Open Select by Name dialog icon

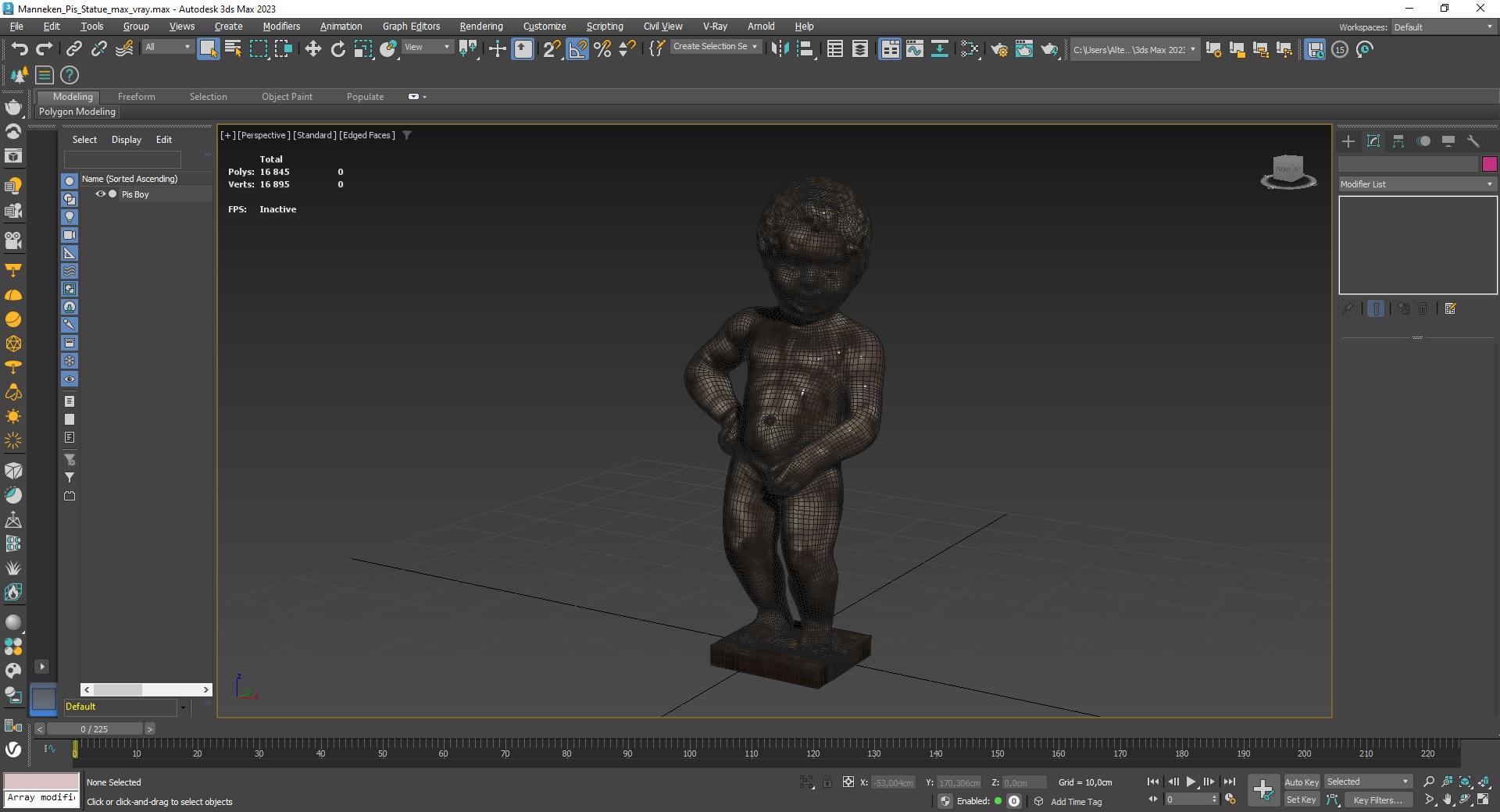(x=233, y=49)
